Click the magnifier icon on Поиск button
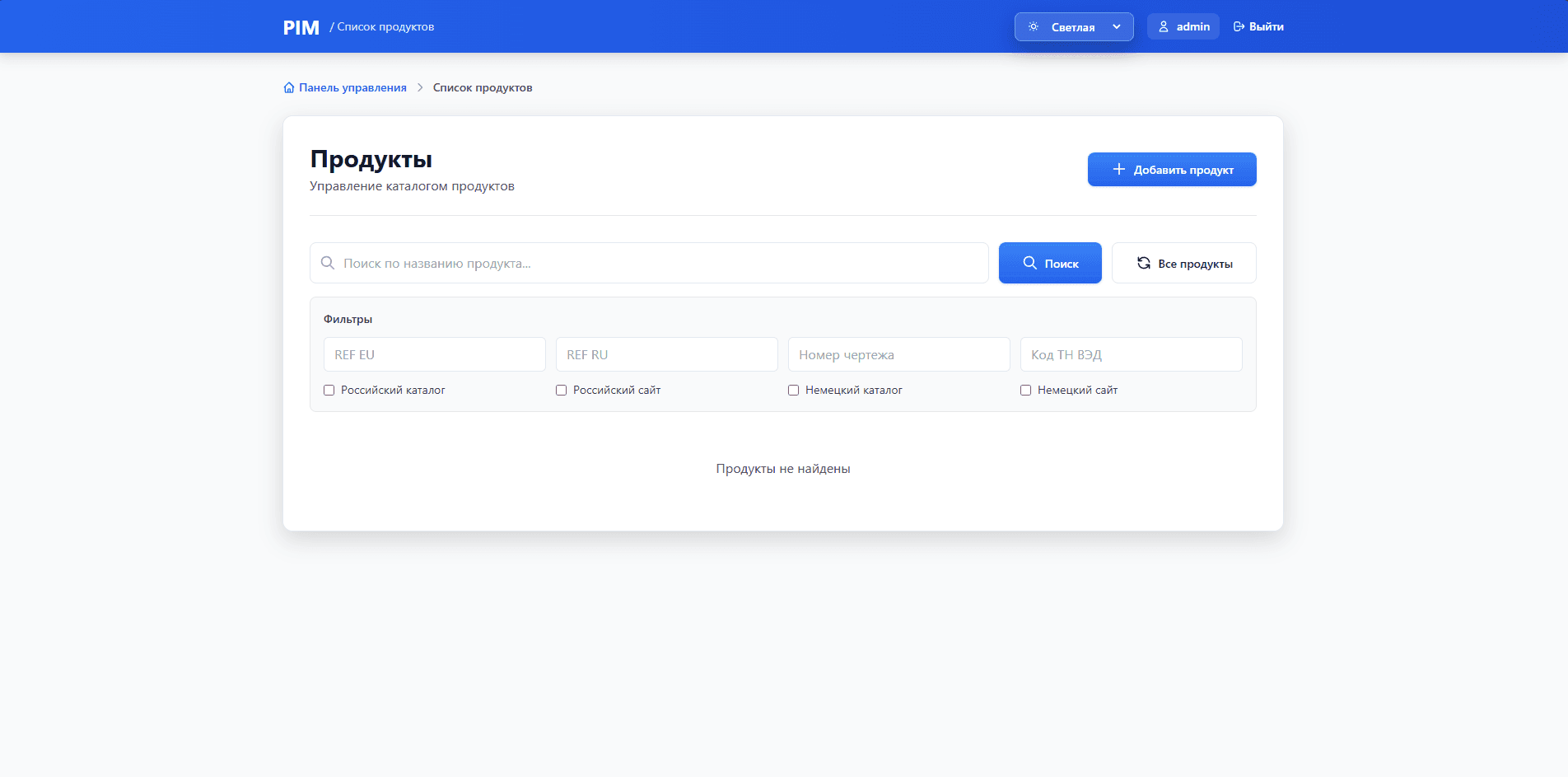Viewport: 1568px width, 777px height. 1029,263
